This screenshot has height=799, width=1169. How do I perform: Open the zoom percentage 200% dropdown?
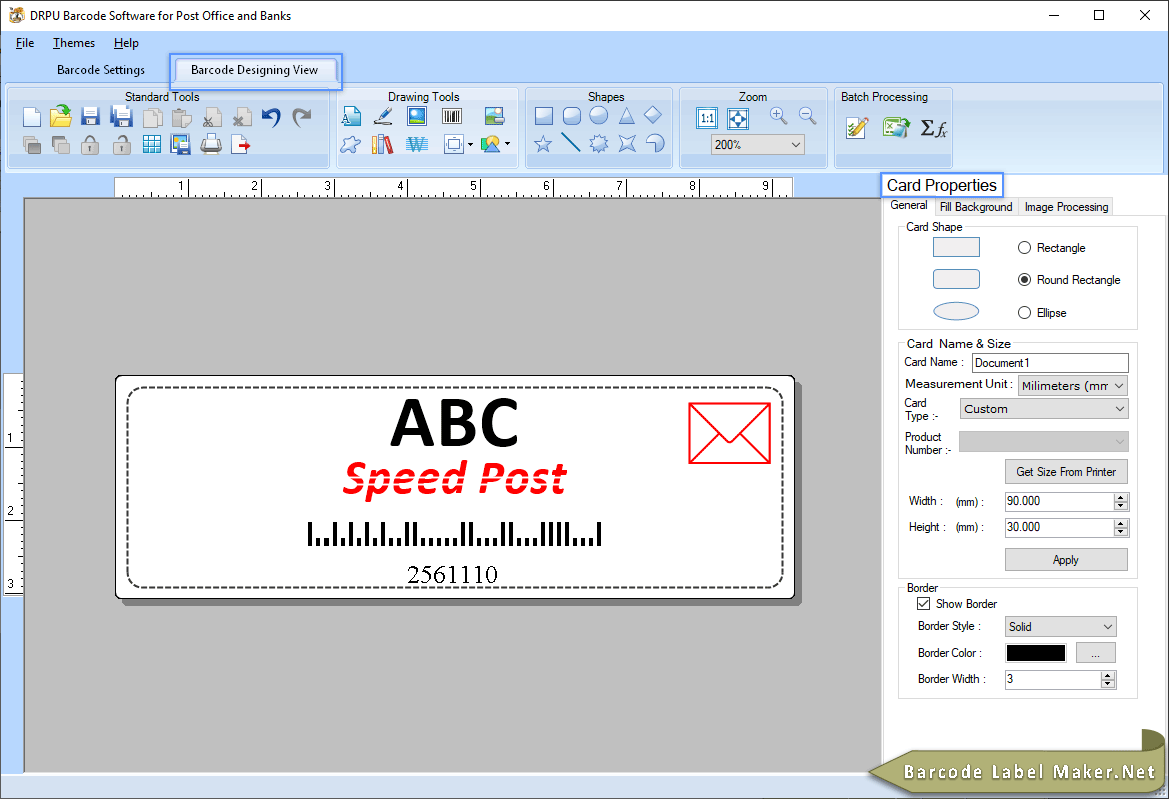757,145
